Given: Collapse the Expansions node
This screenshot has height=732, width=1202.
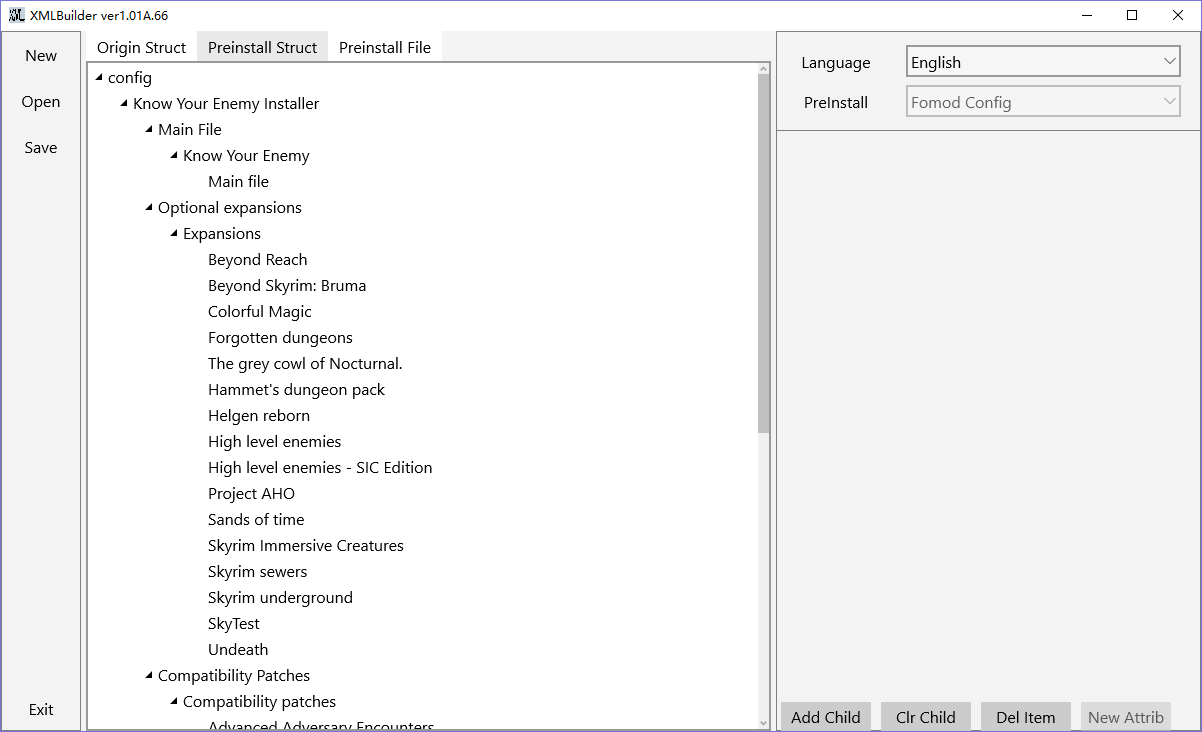Looking at the screenshot, I should [x=174, y=234].
